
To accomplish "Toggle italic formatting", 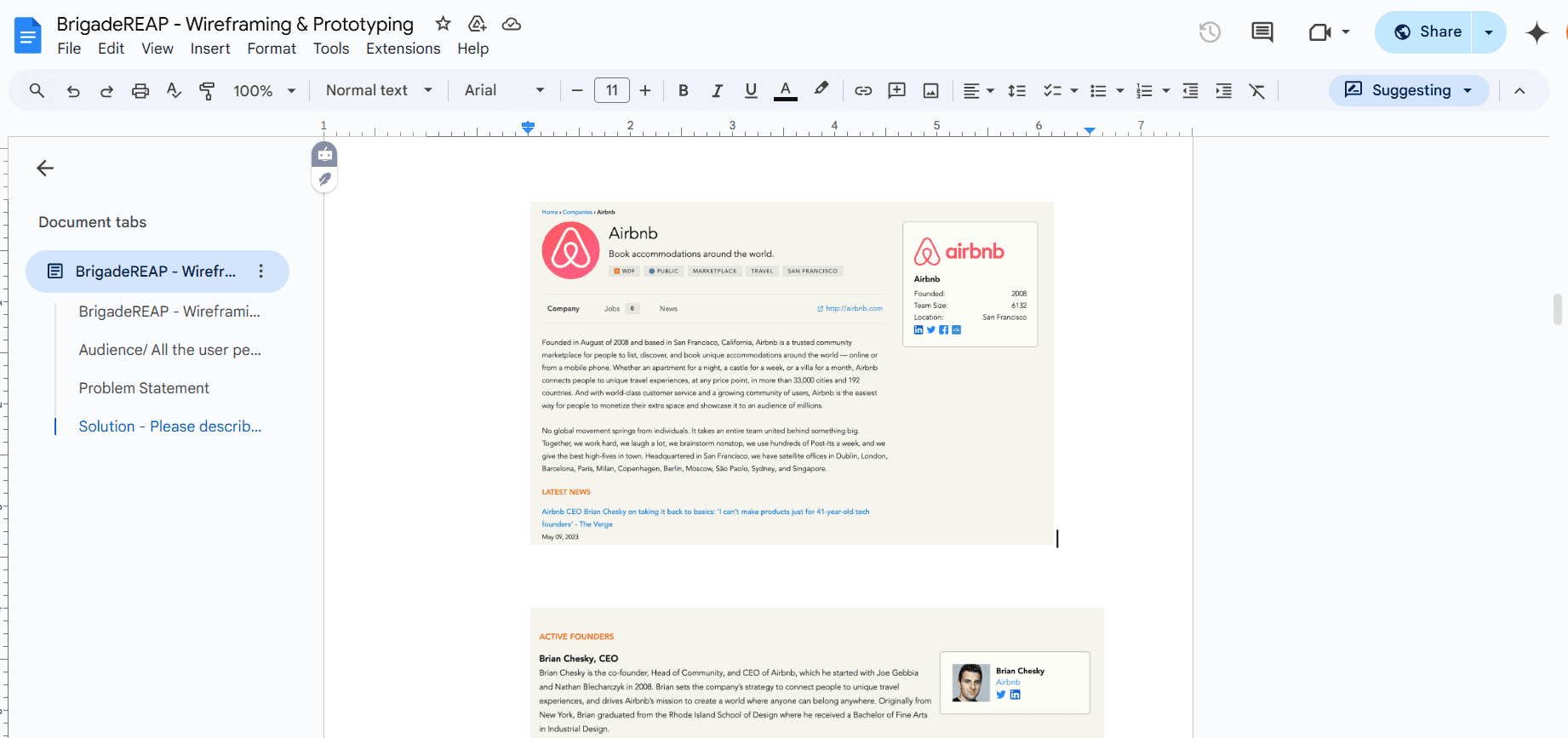I will (x=717, y=90).
